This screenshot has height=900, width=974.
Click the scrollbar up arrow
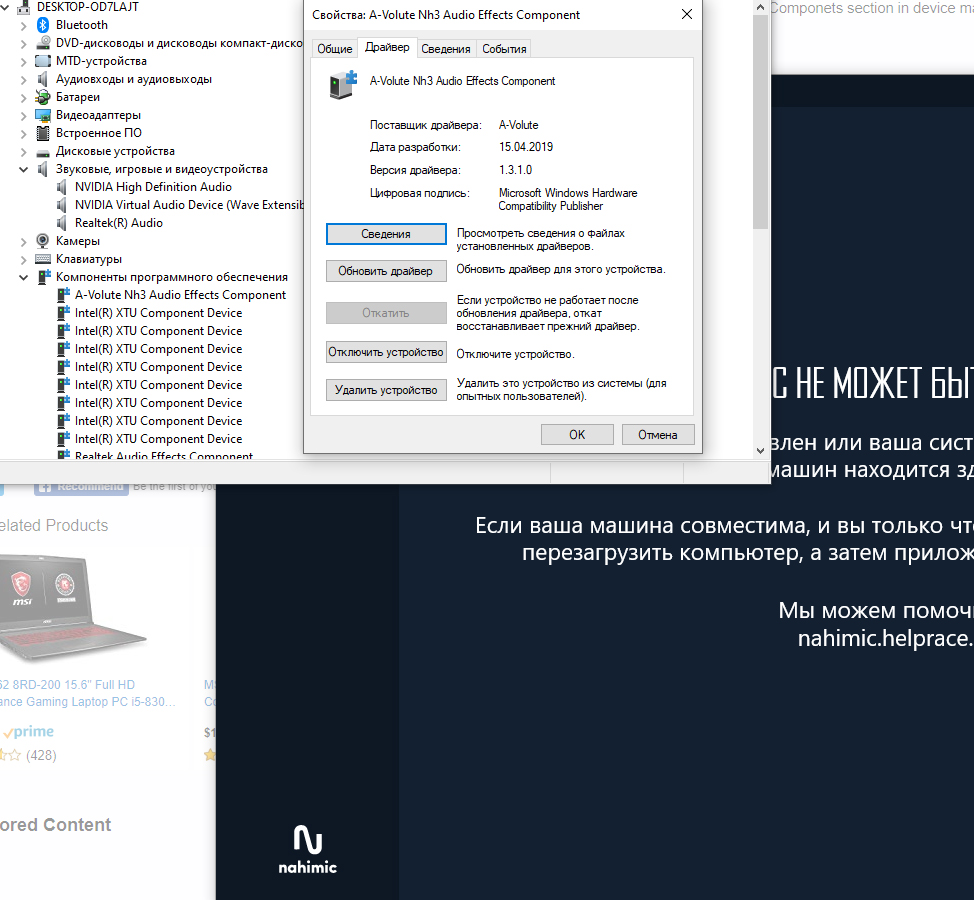pos(760,7)
